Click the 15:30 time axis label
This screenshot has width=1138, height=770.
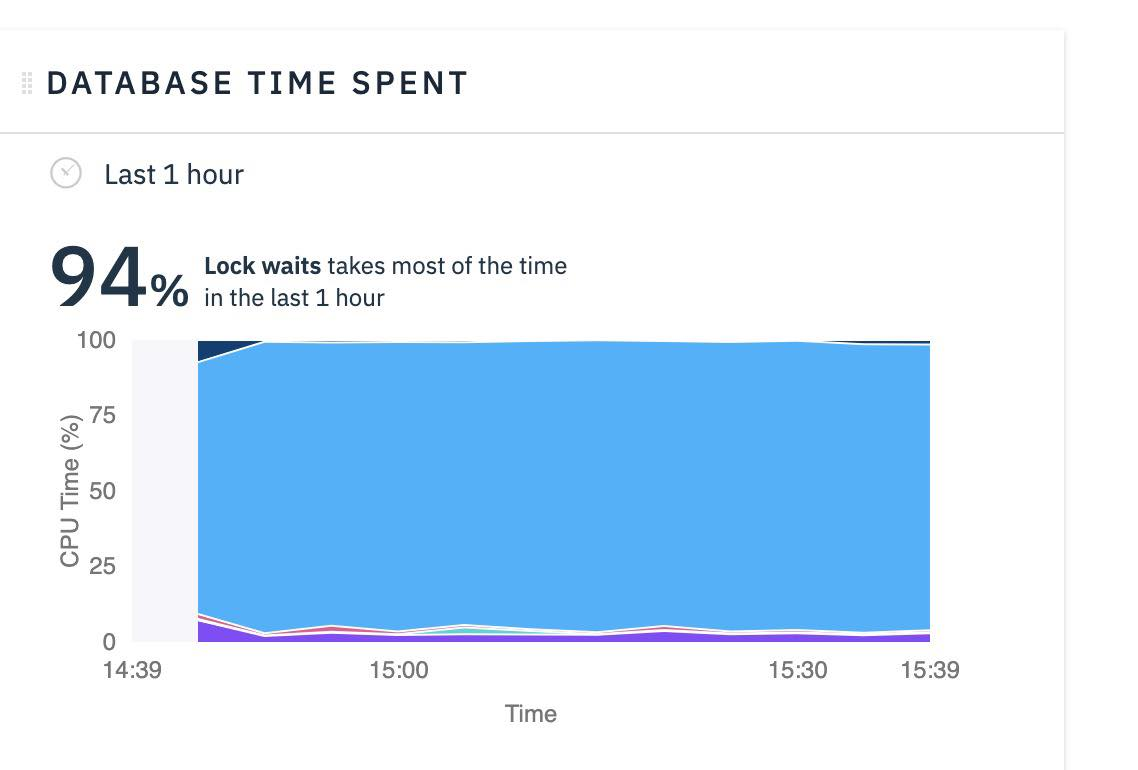tap(798, 670)
